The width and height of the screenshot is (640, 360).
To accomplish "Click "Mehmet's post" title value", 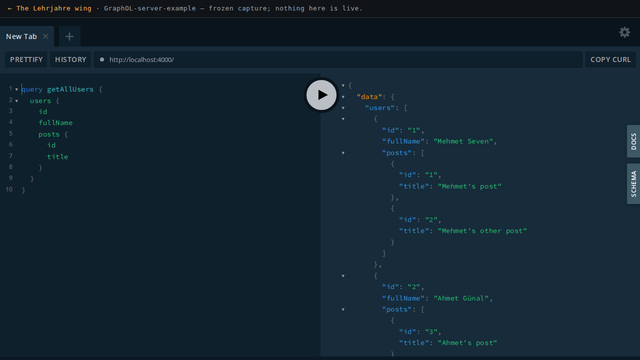I will [x=469, y=186].
